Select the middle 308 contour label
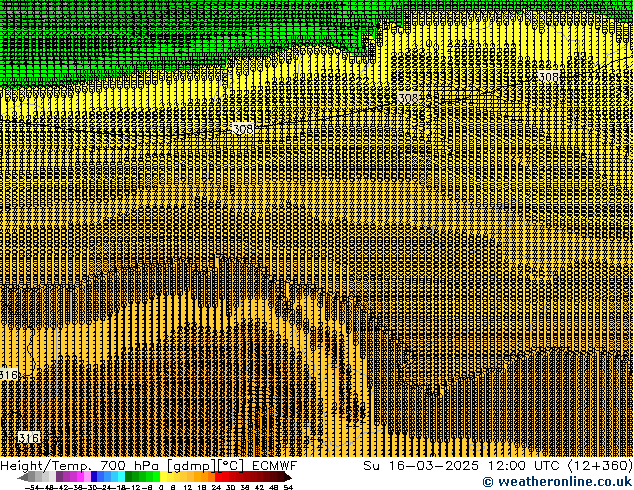This screenshot has height=490, width=634. coord(408,98)
